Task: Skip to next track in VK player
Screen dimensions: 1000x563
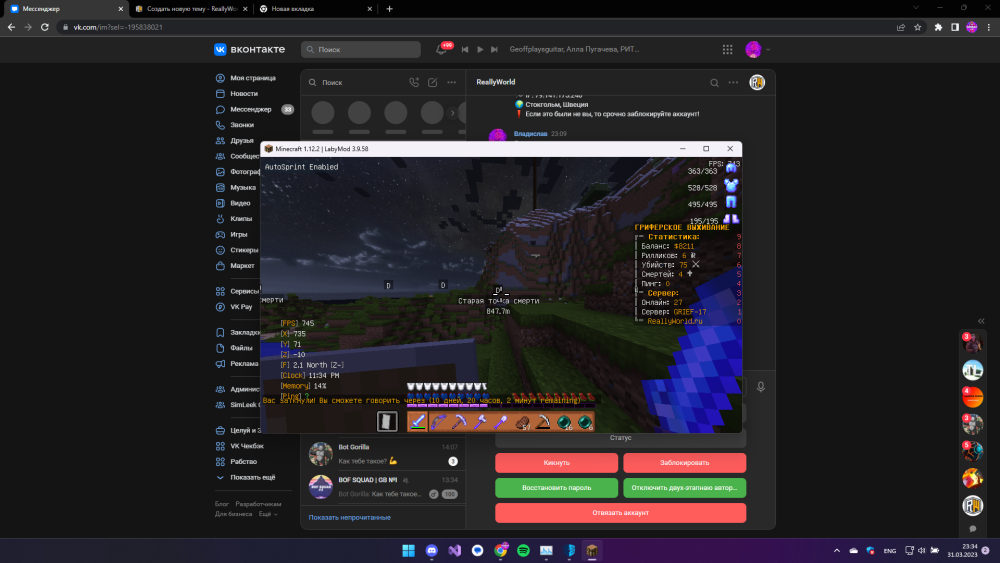Action: click(494, 49)
